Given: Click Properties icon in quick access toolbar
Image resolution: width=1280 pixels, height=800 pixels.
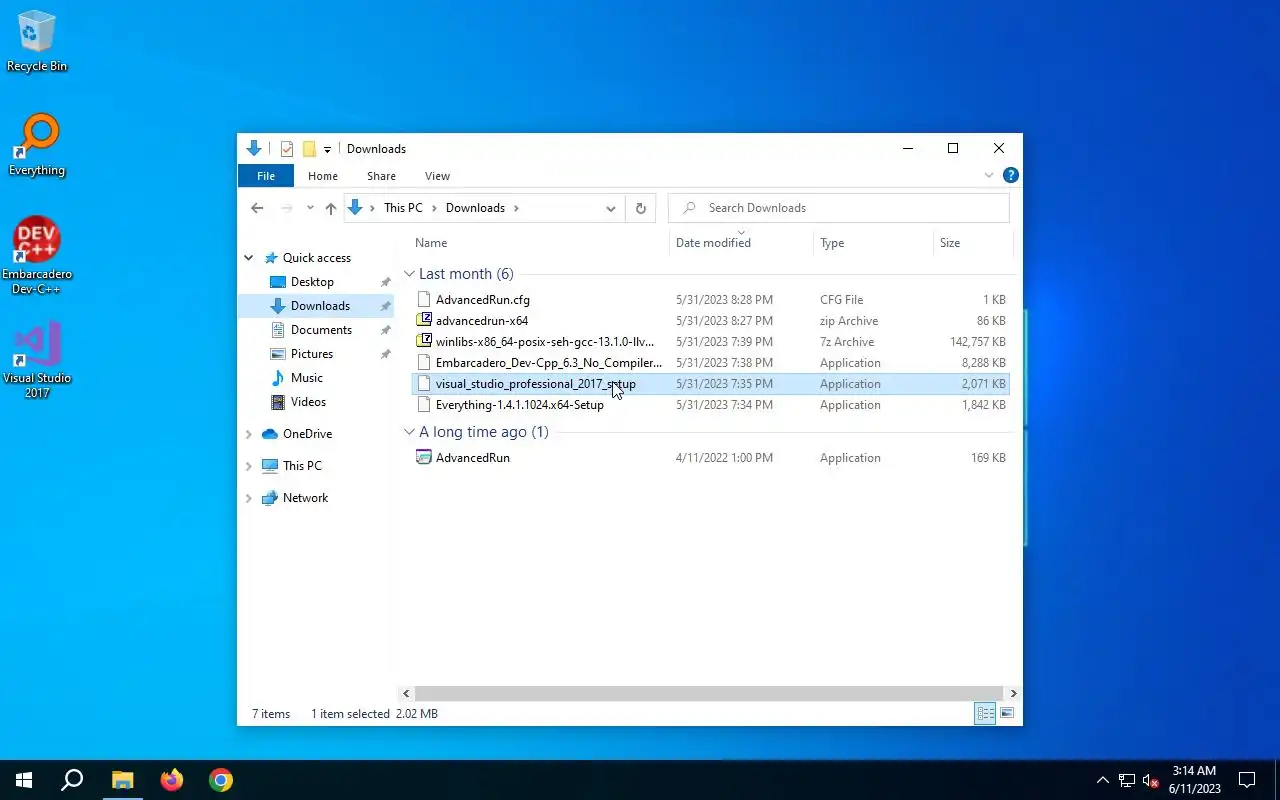Looking at the screenshot, I should pos(287,149).
